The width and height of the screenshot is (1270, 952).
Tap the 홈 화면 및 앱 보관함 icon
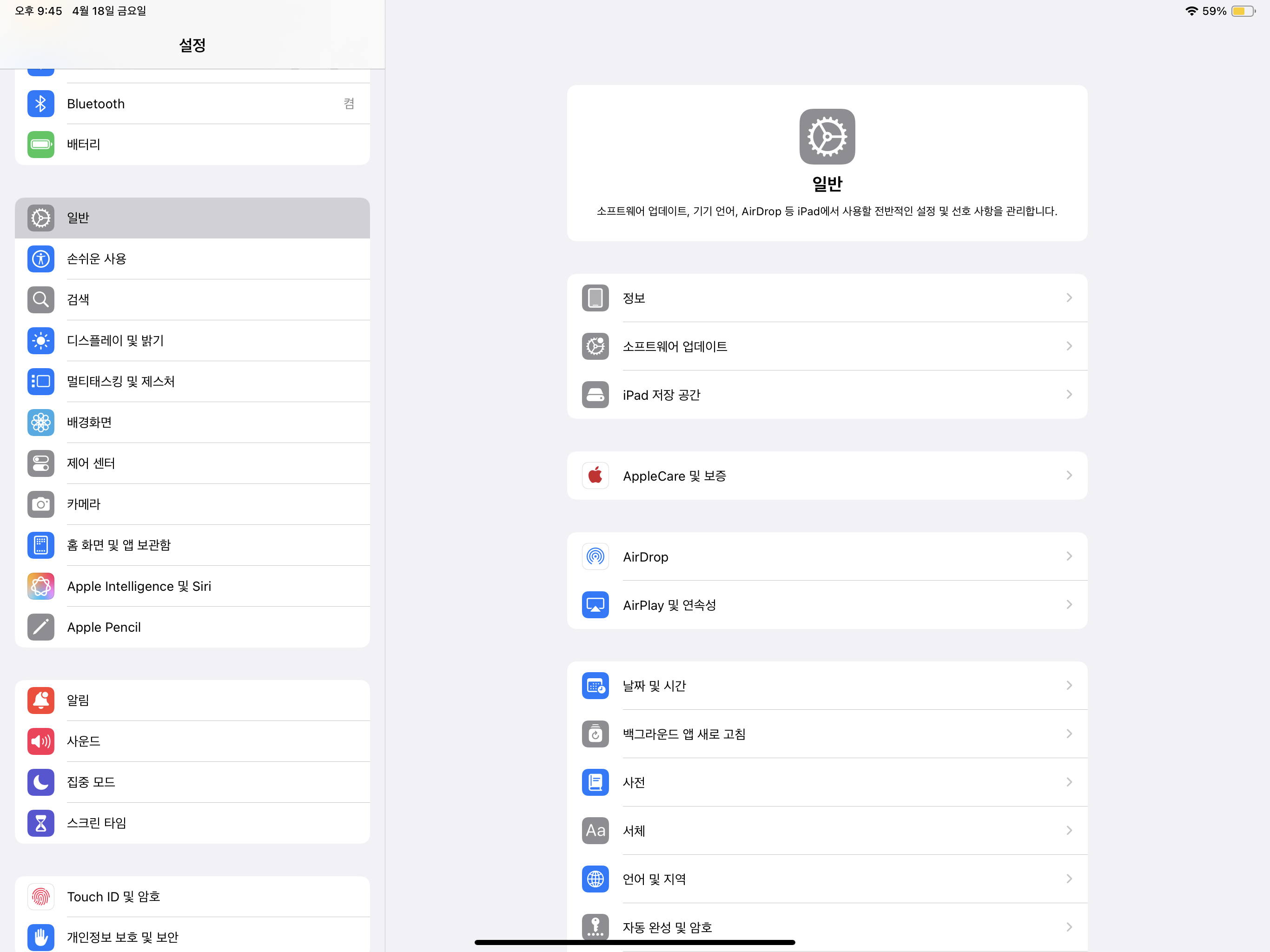point(41,545)
